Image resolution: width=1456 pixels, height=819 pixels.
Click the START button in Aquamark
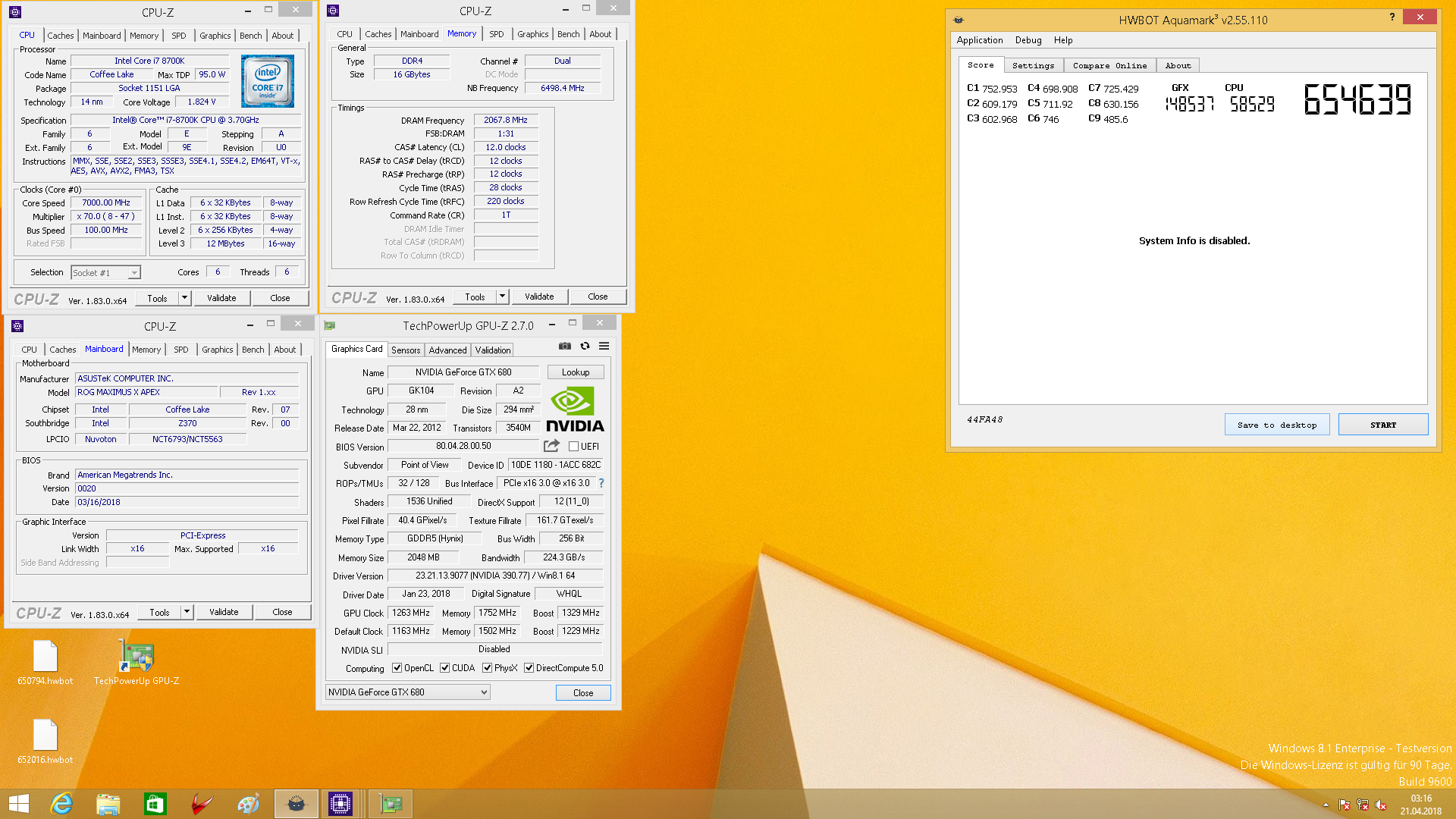(1383, 425)
